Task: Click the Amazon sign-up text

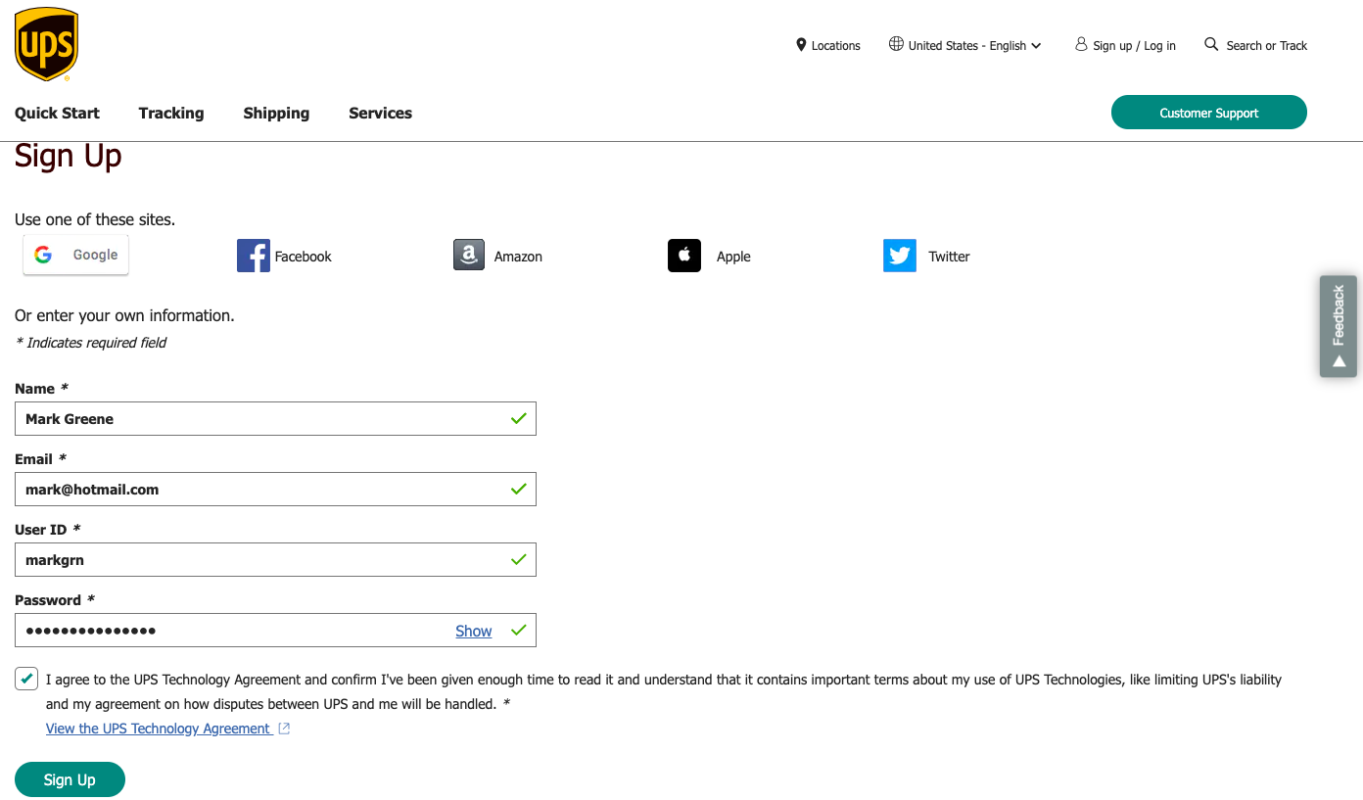Action: [518, 257]
